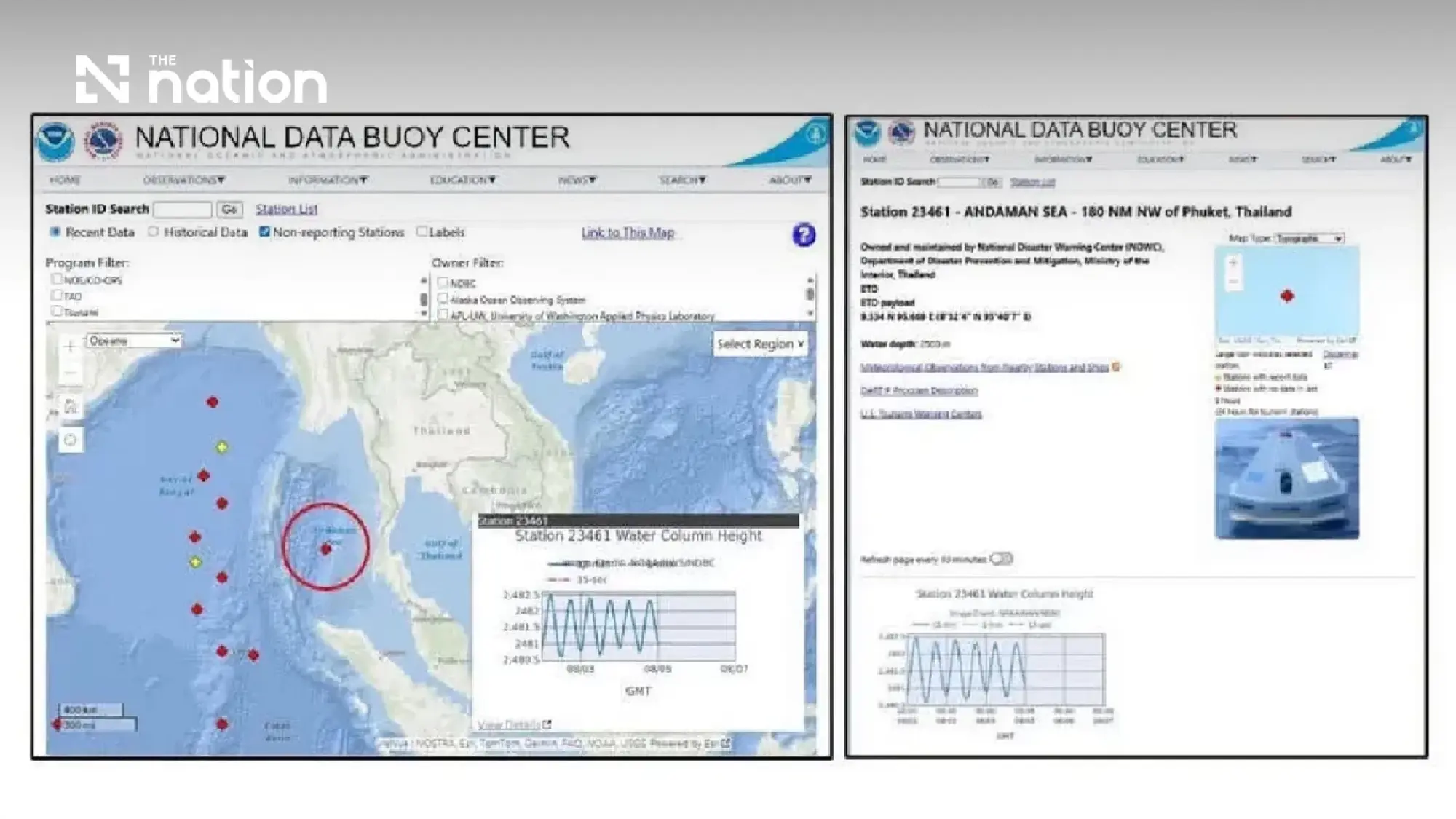1456x819 pixels.
Task: Click the Weather Service logo on the right page
Action: coord(901,132)
